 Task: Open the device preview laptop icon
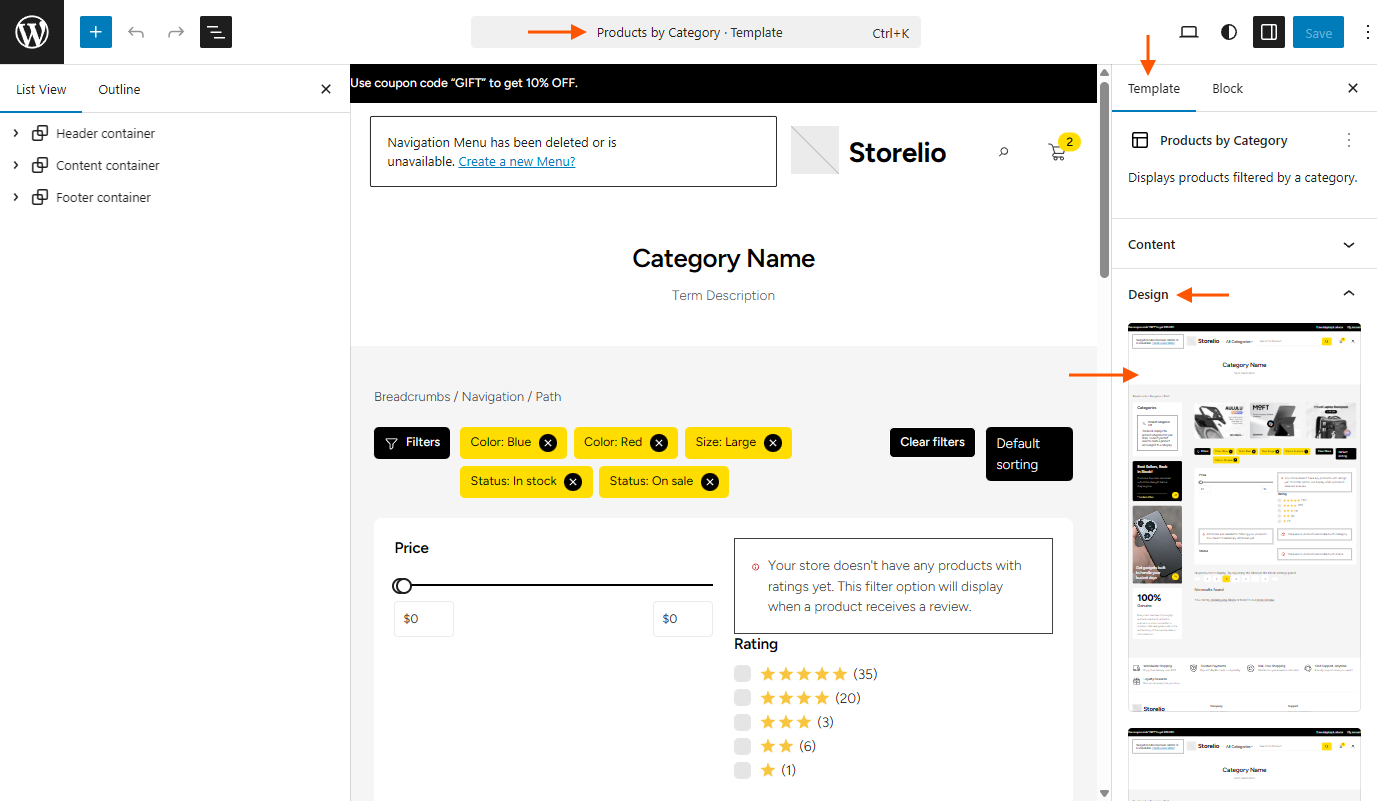1189,32
